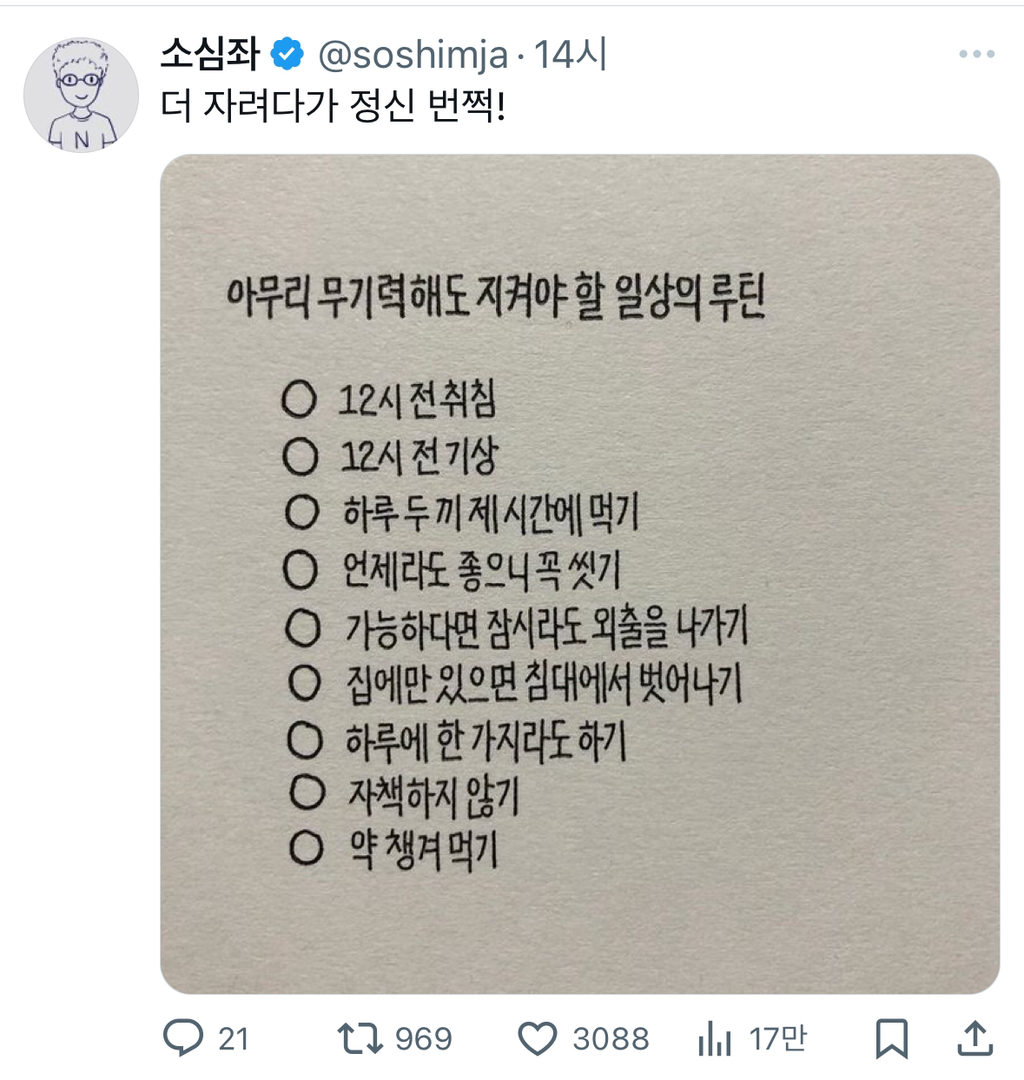The image size is (1024, 1080).
Task: Click the blue verified badge
Action: click(289, 55)
